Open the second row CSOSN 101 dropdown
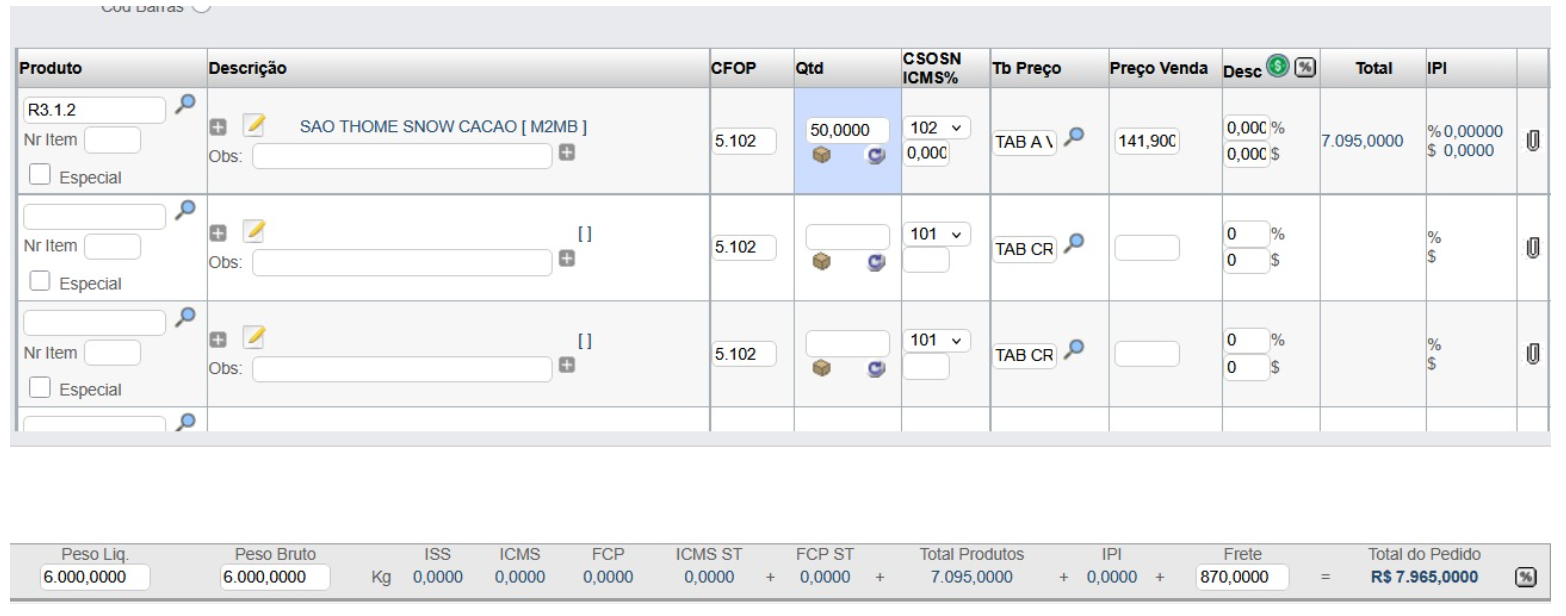The width and height of the screenshot is (1566, 616). point(936,234)
